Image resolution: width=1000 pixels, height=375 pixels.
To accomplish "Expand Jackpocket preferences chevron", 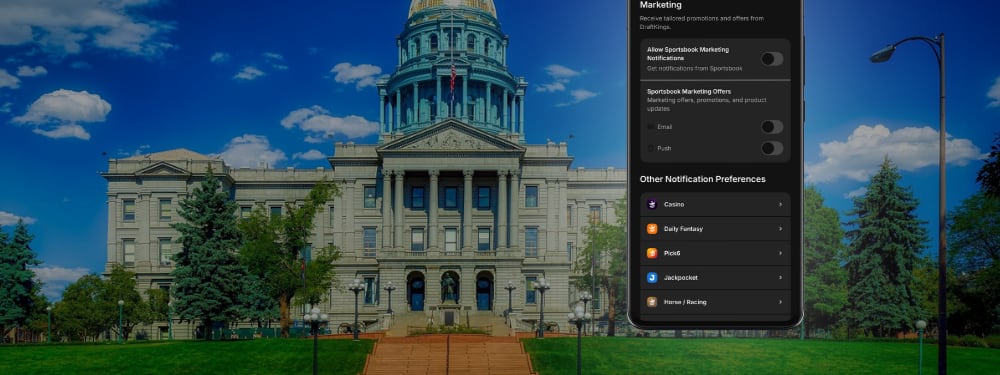I will pyautogui.click(x=780, y=277).
